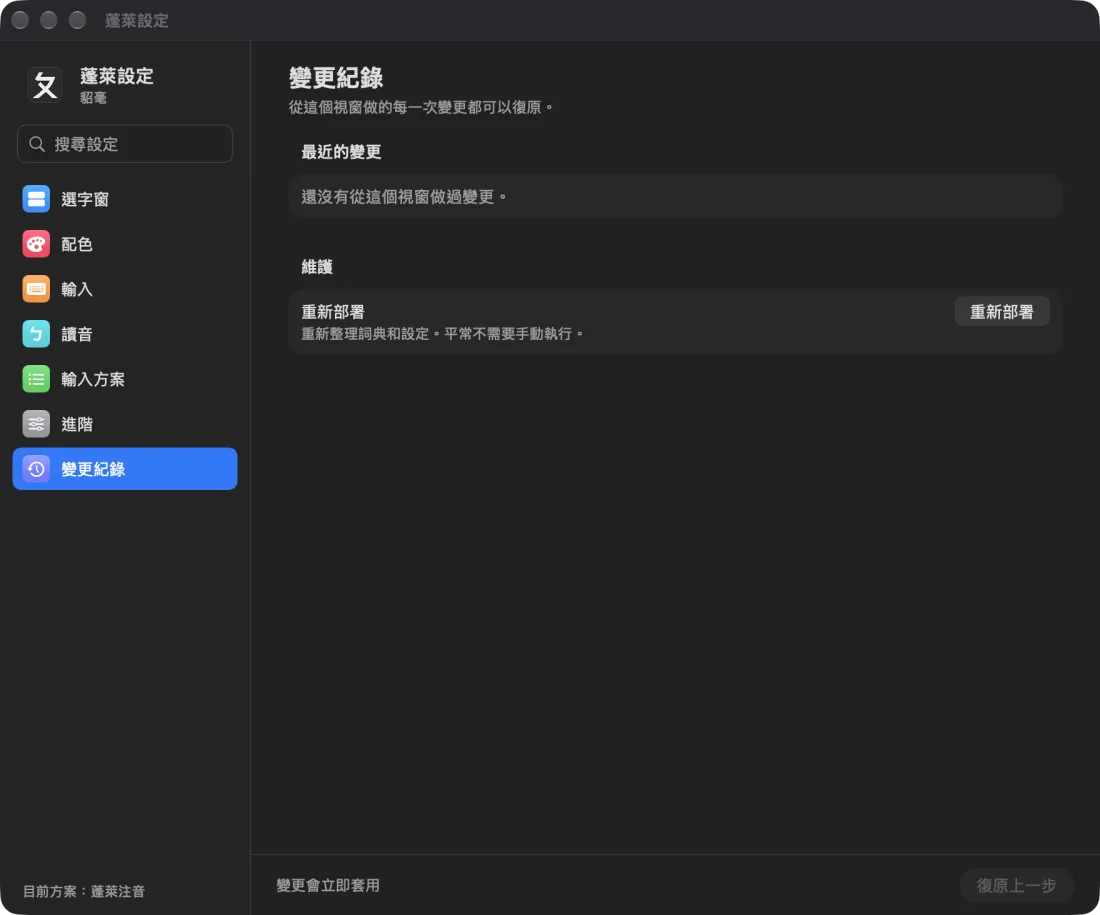Click the 輸入方案 list icon

(x=36, y=379)
